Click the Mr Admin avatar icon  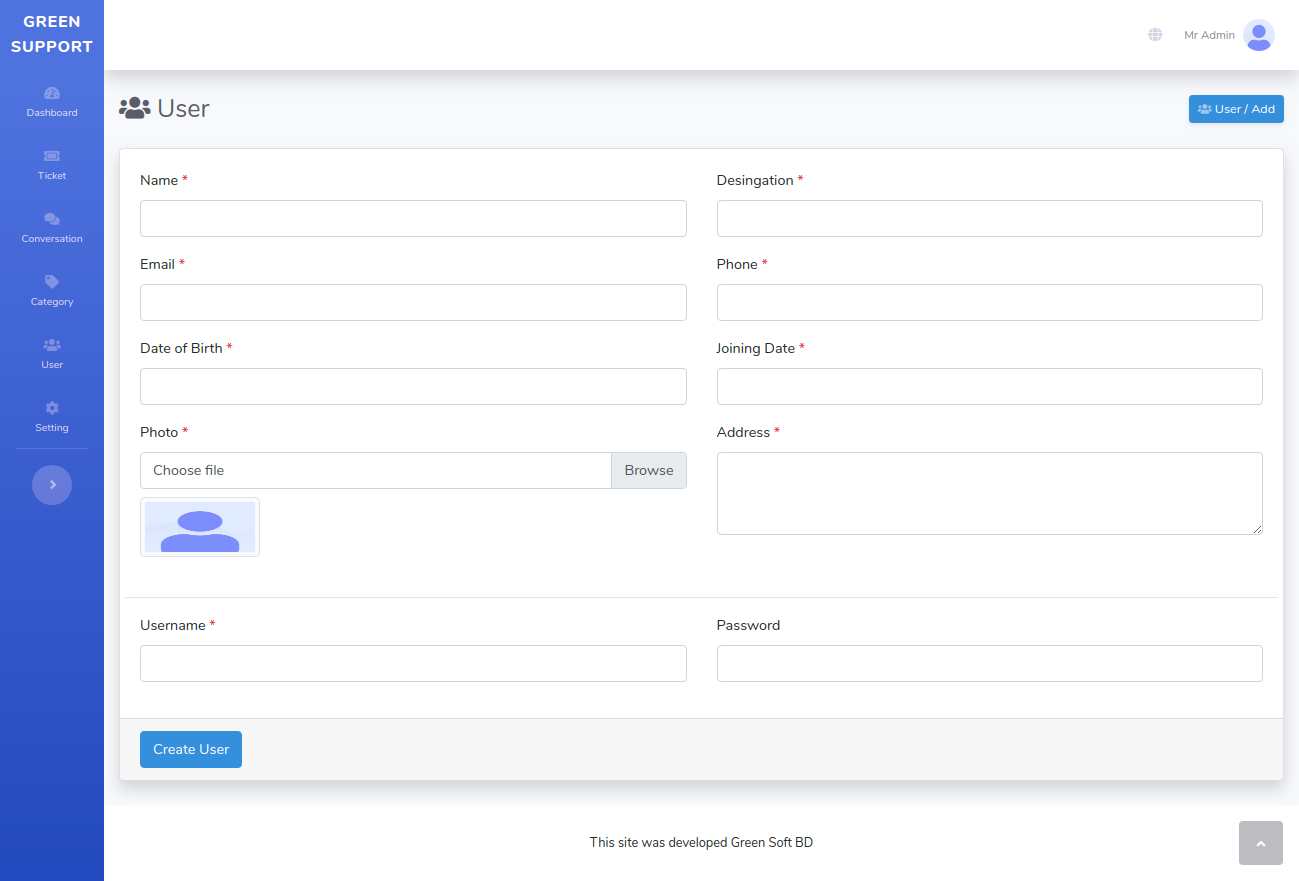click(x=1258, y=35)
